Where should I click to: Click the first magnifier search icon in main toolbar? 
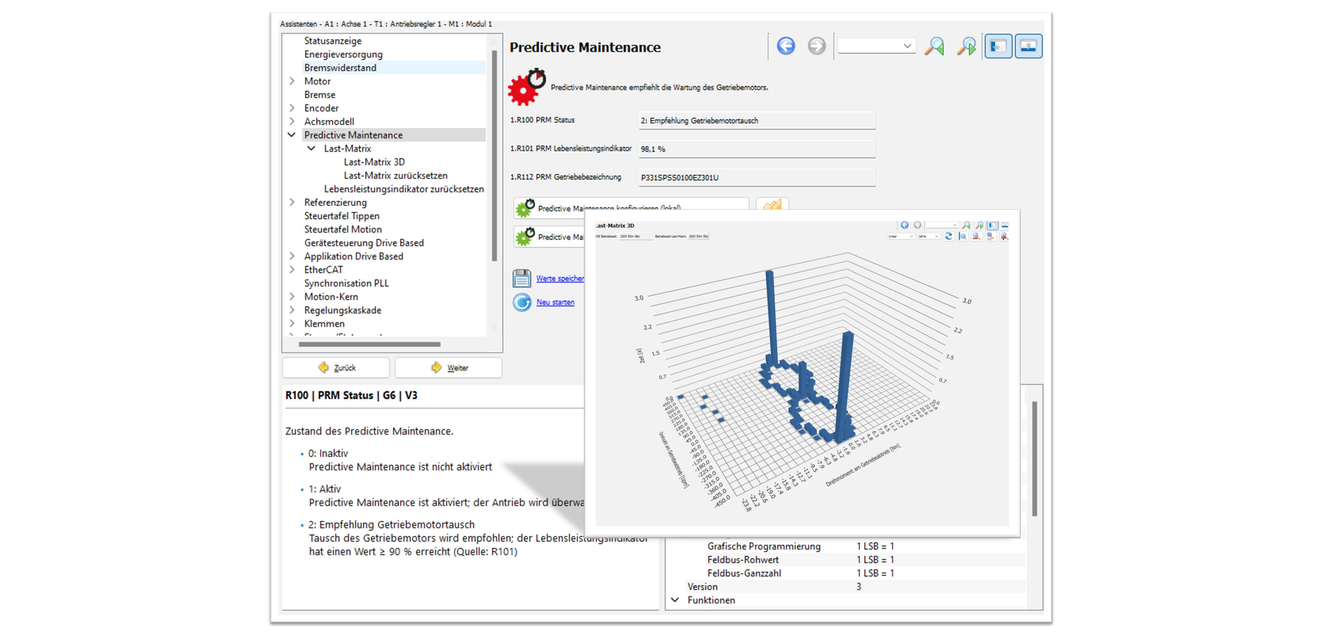[934, 46]
